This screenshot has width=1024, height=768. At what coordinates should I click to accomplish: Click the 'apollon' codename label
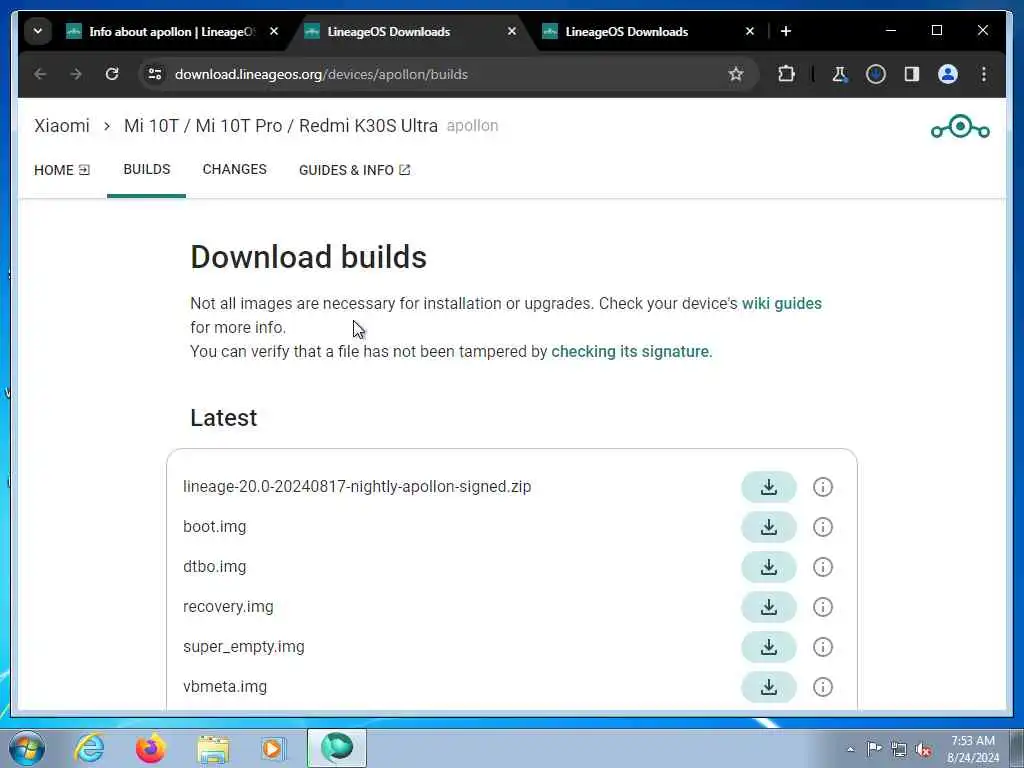coord(472,126)
